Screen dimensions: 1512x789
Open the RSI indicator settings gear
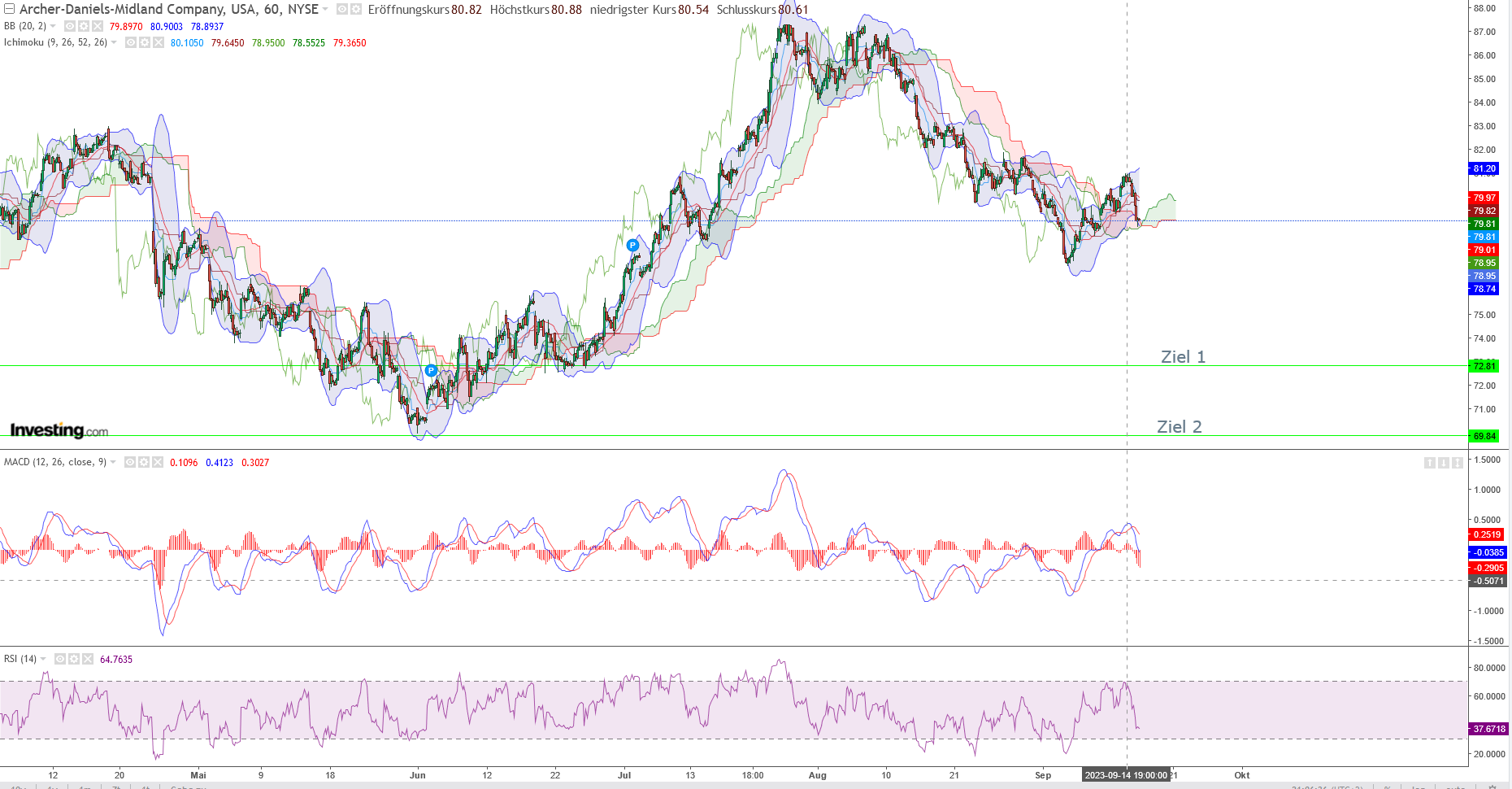tap(73, 659)
